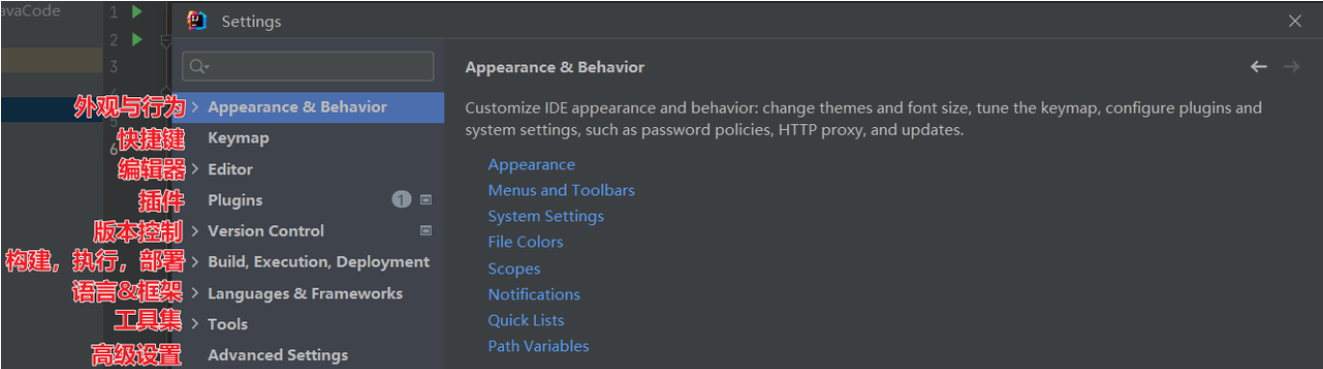Expand the Version Control chevron

[x=196, y=231]
